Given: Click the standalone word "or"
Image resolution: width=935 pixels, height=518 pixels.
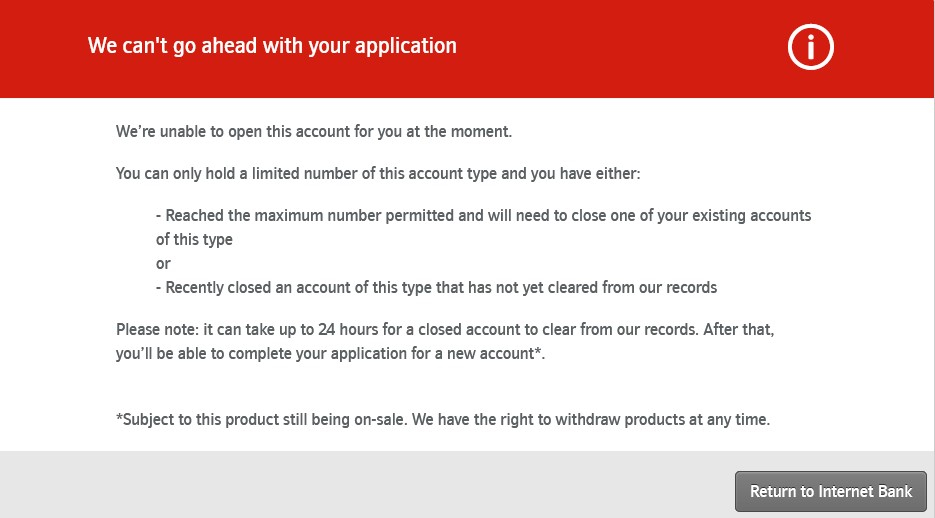Looking at the screenshot, I should point(163,264).
